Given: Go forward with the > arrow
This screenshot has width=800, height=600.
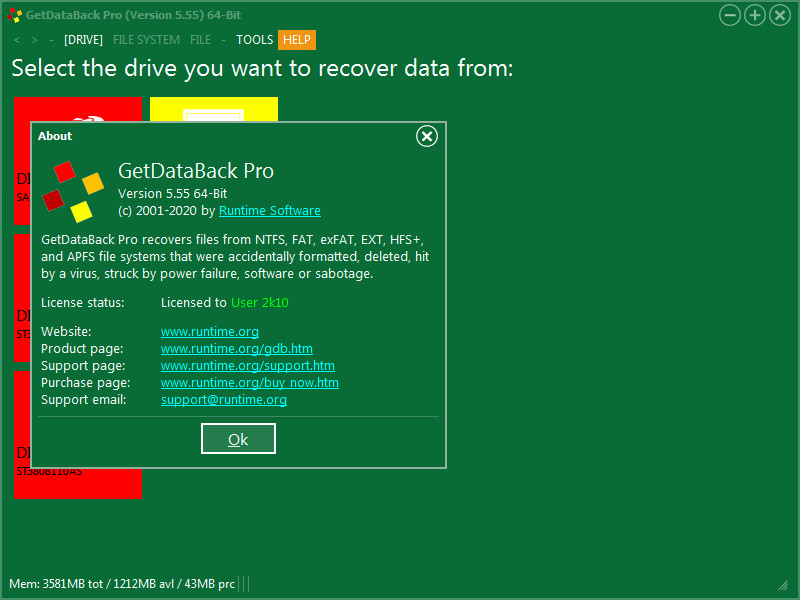Looking at the screenshot, I should point(34,40).
